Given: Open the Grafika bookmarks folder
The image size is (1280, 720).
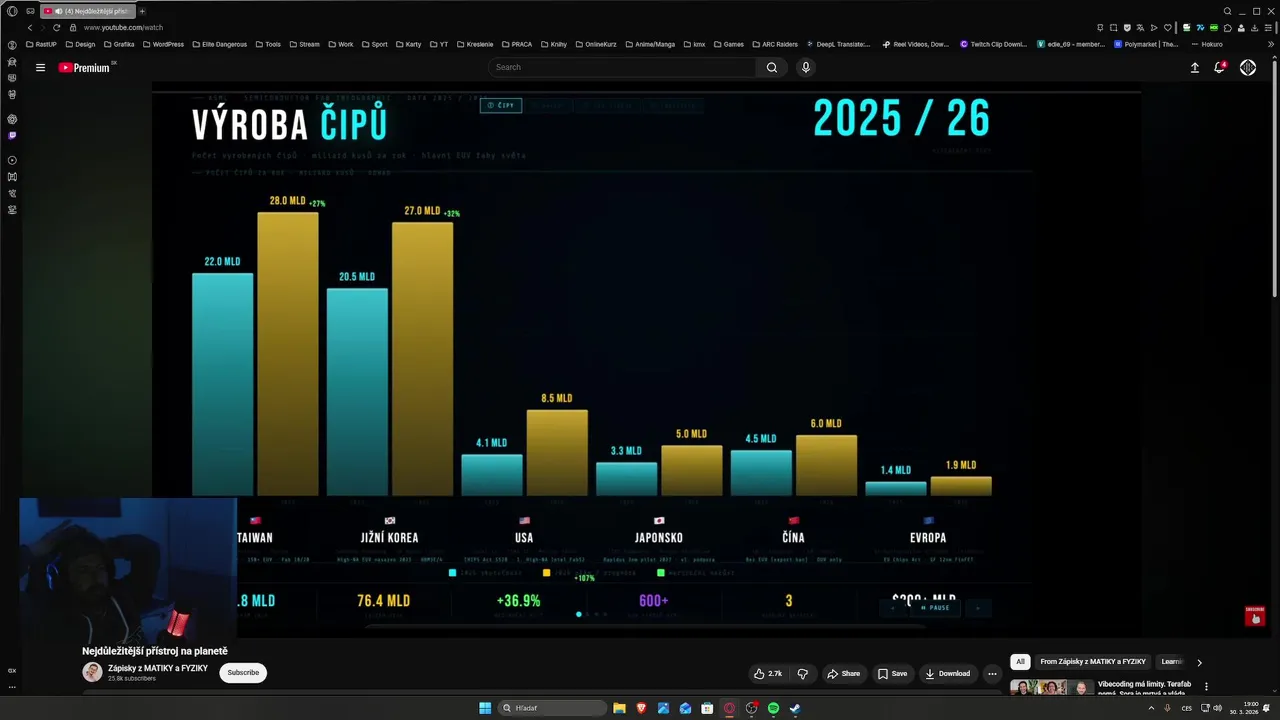Looking at the screenshot, I should [118, 44].
